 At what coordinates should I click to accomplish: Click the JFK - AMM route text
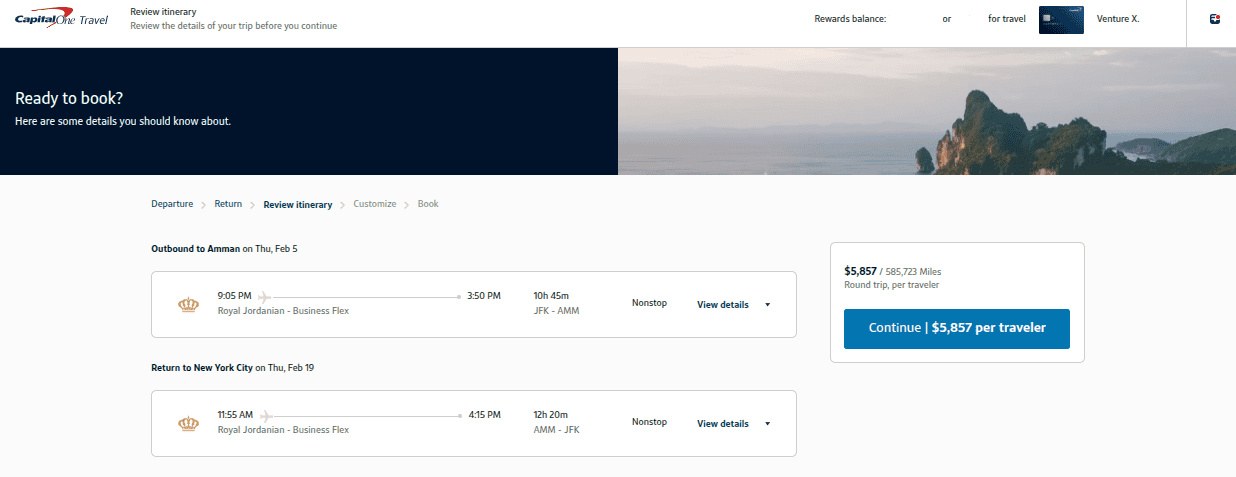pos(557,311)
